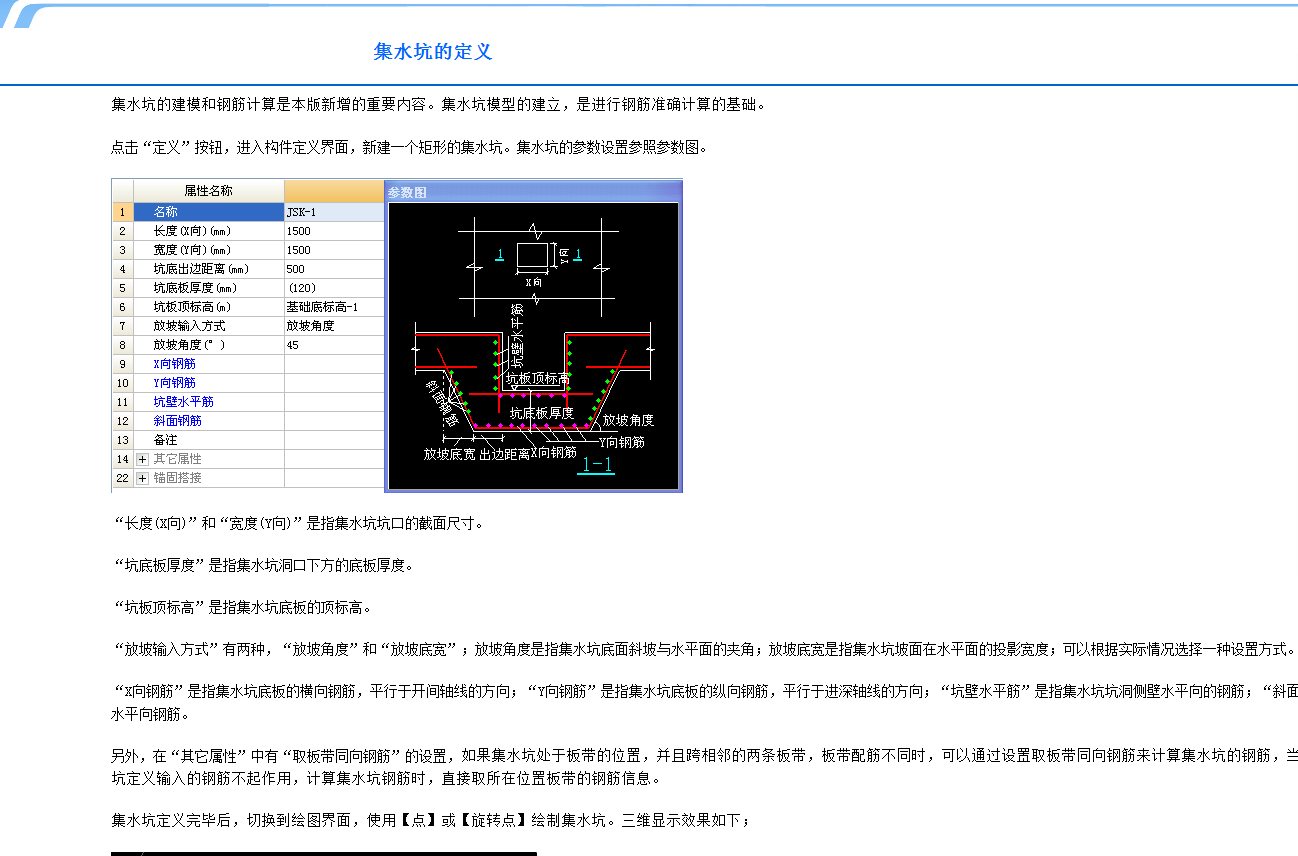Screen dimensions: 1298x856
Task: Click the 基础底标高-1 value cell
Action: click(x=334, y=307)
